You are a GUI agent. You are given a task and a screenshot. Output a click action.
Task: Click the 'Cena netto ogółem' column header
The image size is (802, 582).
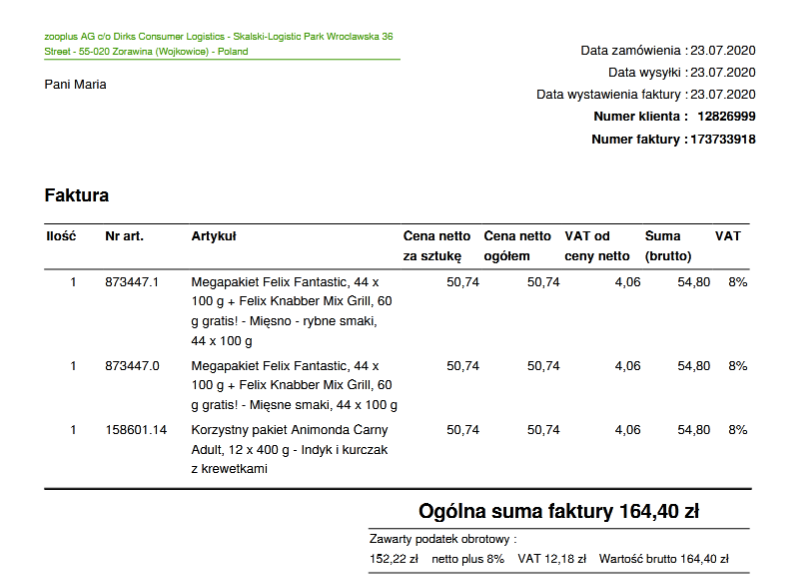pos(517,246)
